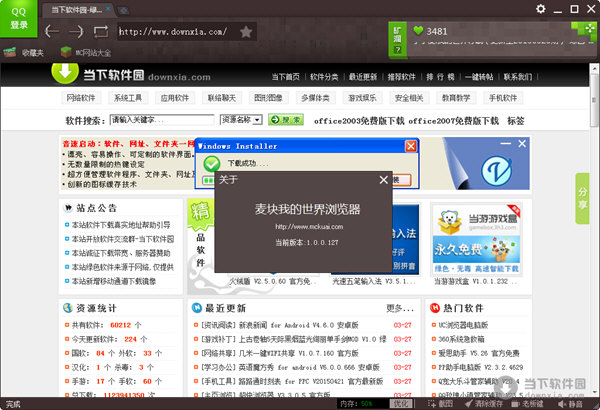Open 软件分类 in the site navigation
Image resolution: width=600 pixels, height=410 pixels.
click(x=324, y=77)
